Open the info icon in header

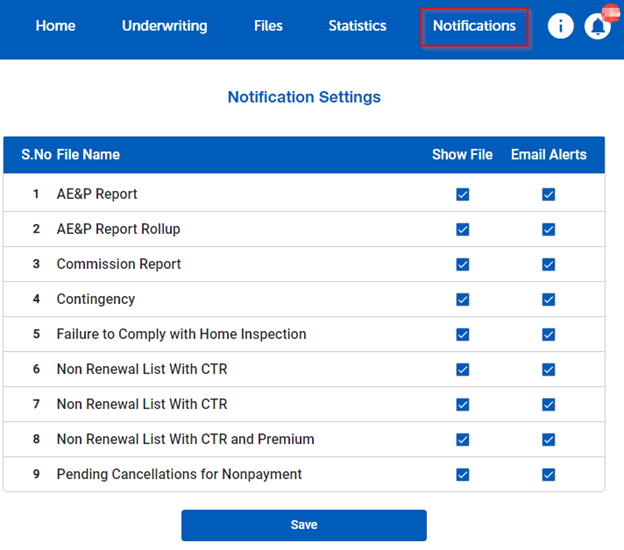(560, 26)
